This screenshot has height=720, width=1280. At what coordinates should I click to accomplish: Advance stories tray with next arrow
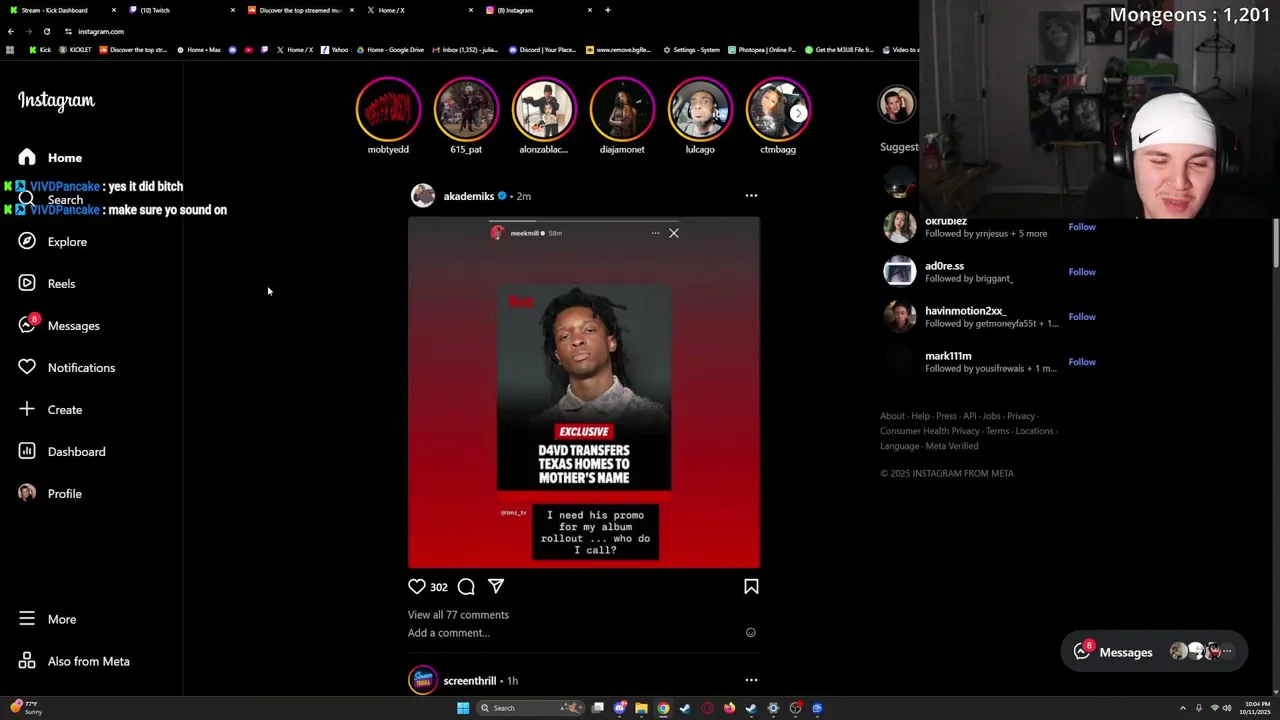pyautogui.click(x=798, y=113)
